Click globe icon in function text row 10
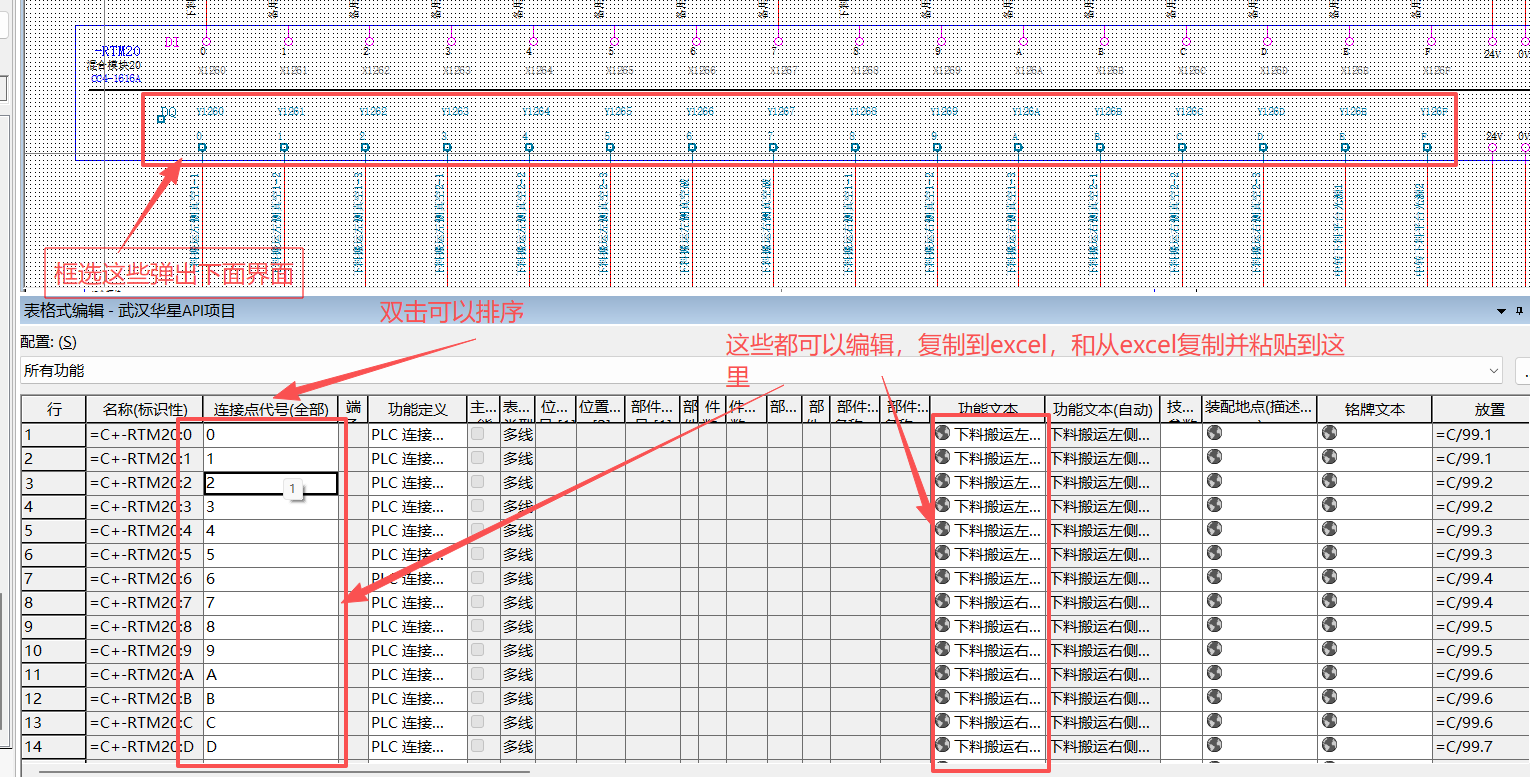The image size is (1530, 777). (942, 650)
